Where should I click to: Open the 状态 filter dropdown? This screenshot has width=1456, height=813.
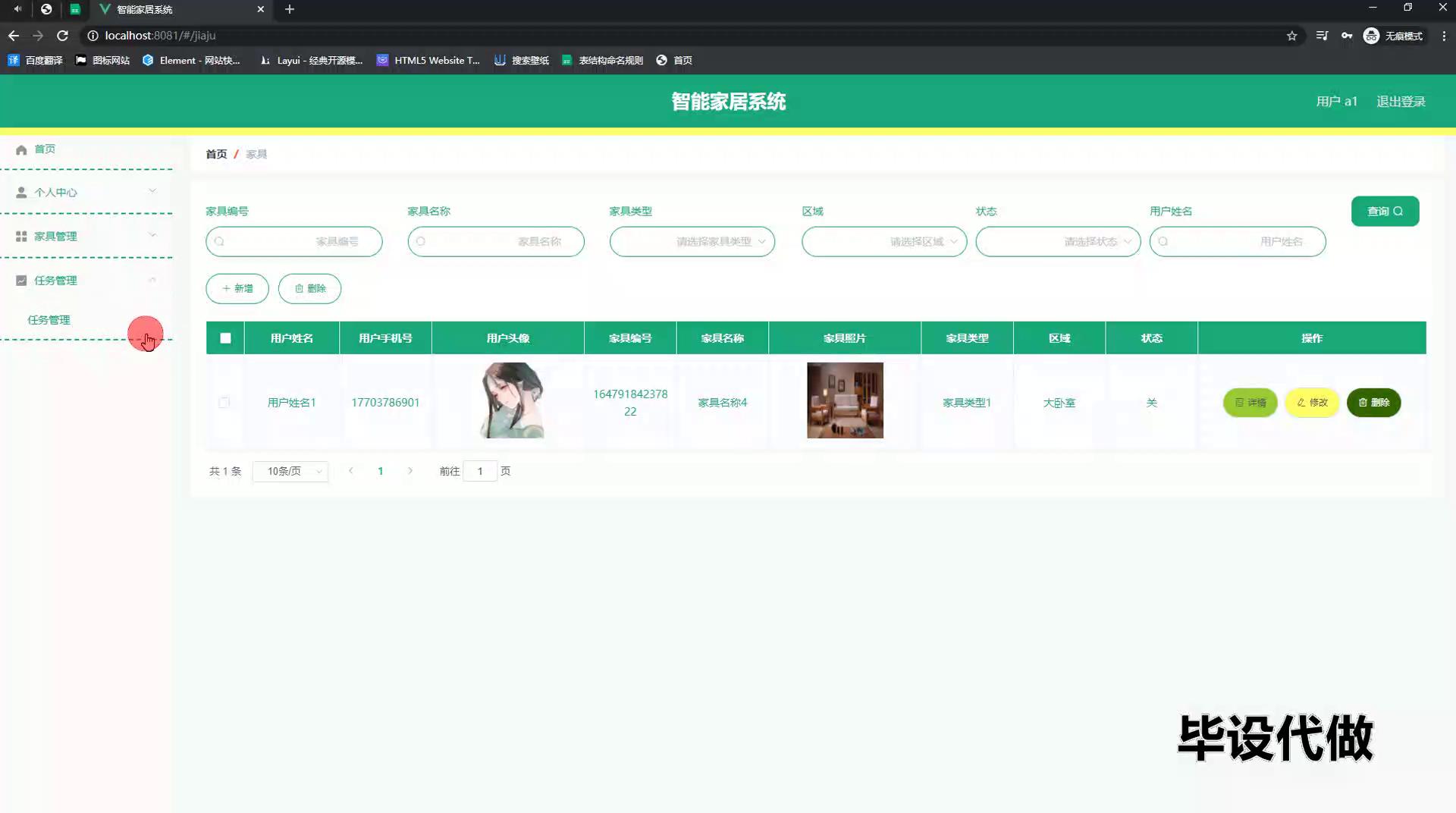click(x=1057, y=242)
